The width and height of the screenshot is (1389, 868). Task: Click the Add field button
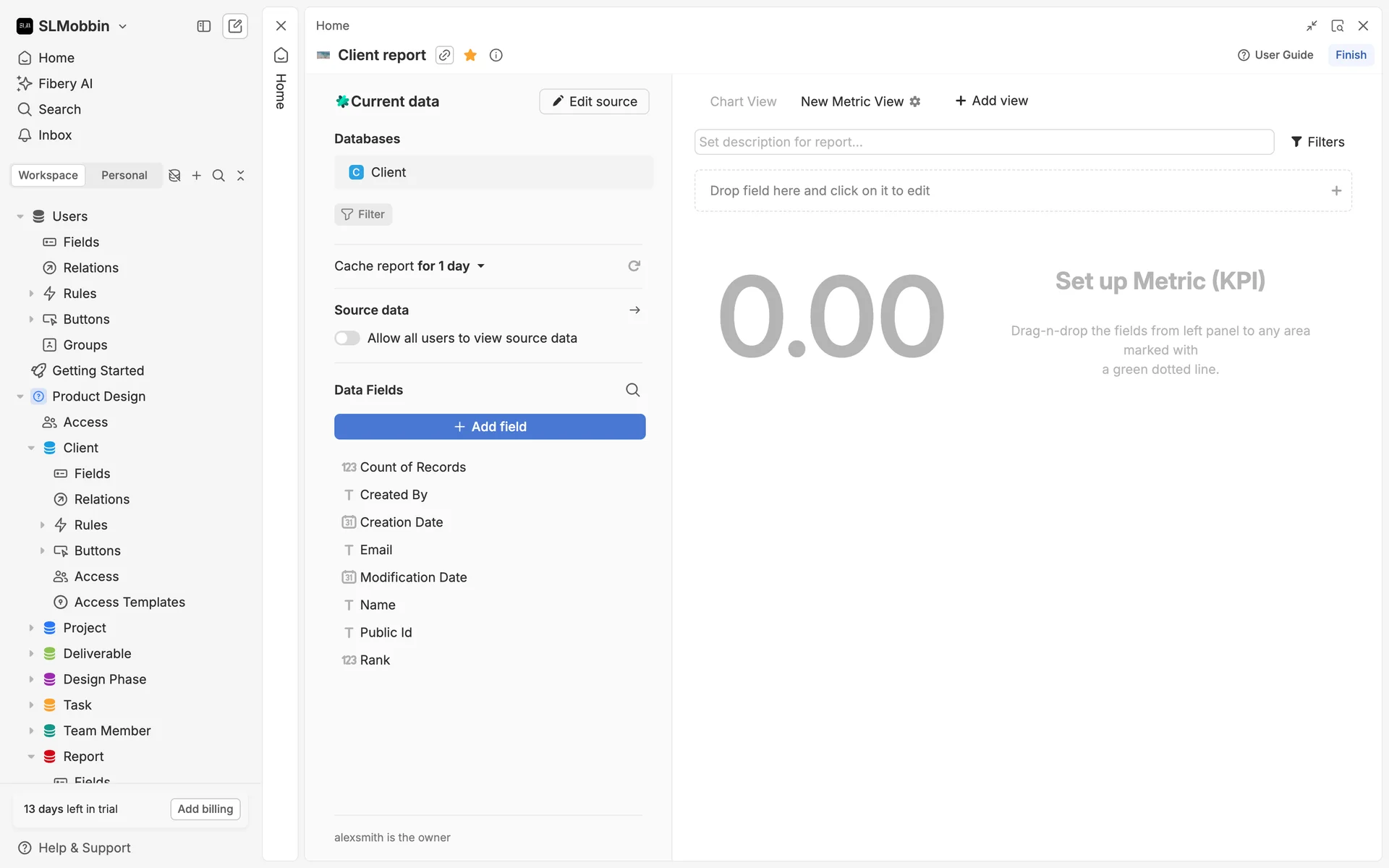(490, 427)
